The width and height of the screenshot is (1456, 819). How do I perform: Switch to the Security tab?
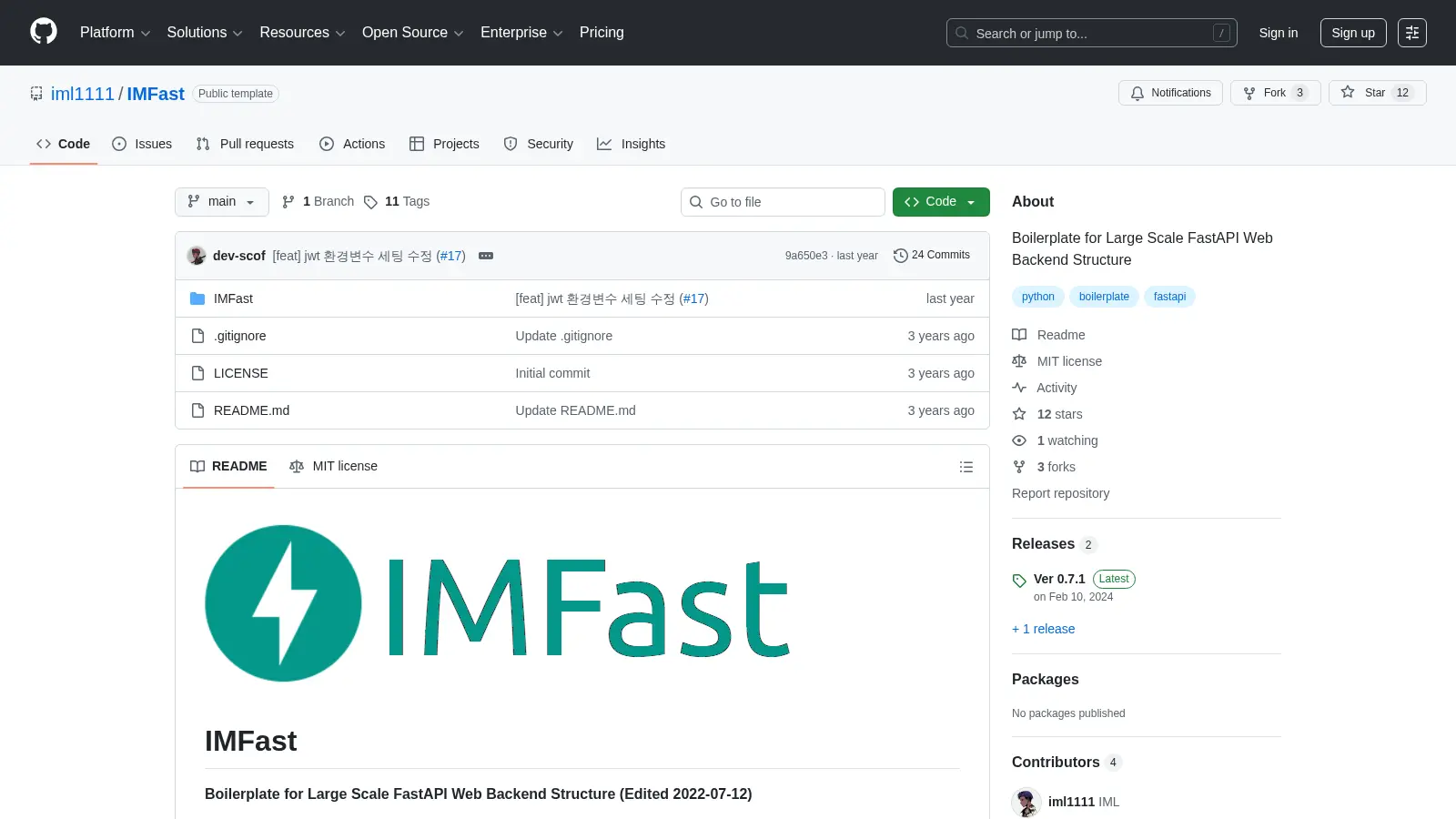click(539, 144)
